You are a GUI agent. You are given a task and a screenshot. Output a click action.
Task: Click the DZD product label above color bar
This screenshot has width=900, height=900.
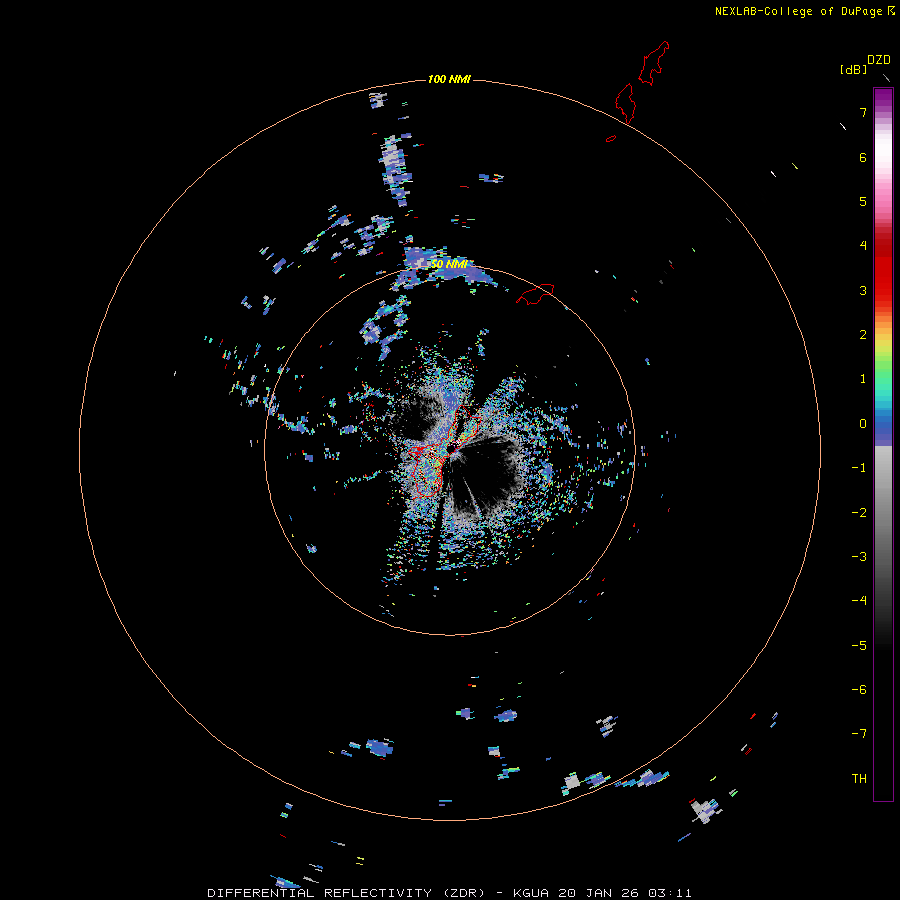tap(879, 59)
